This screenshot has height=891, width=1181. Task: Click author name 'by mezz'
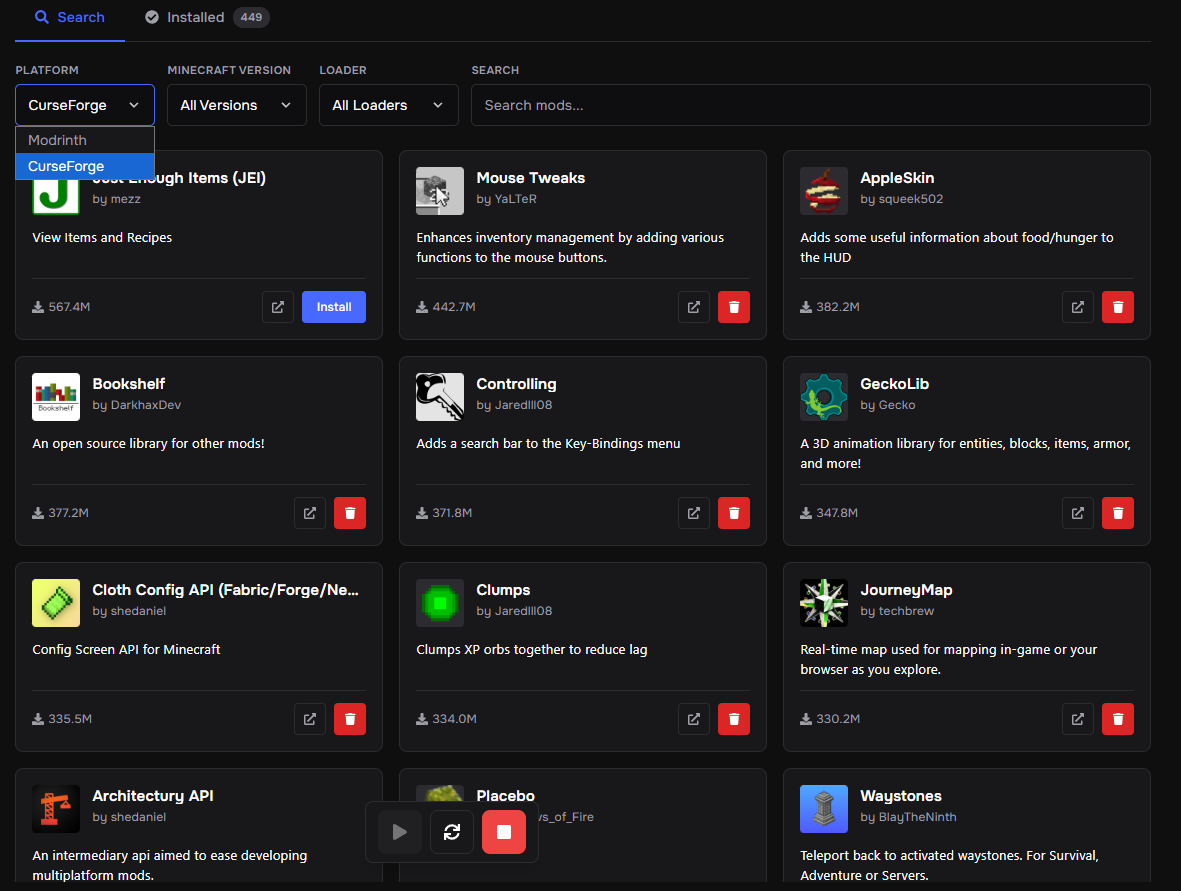117,199
